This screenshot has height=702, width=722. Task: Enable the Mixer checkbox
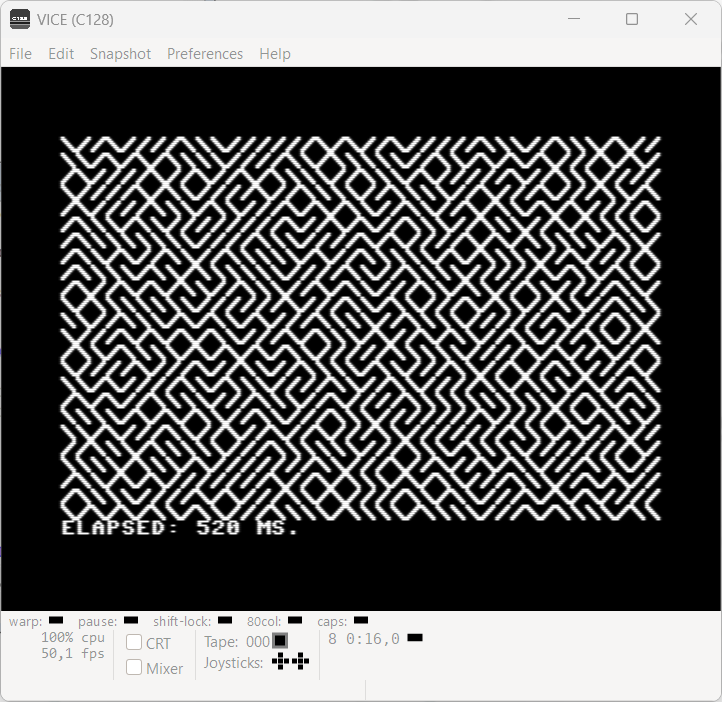134,667
